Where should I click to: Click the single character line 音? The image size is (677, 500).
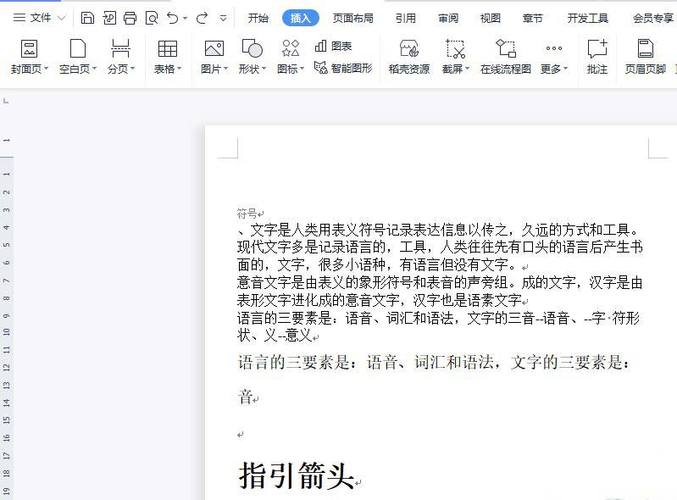(246, 396)
